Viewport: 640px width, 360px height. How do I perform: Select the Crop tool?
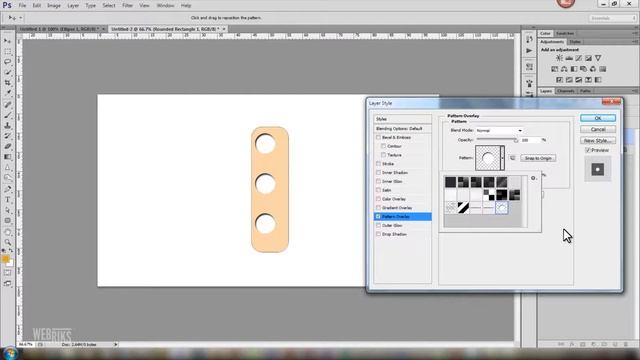tap(7, 82)
